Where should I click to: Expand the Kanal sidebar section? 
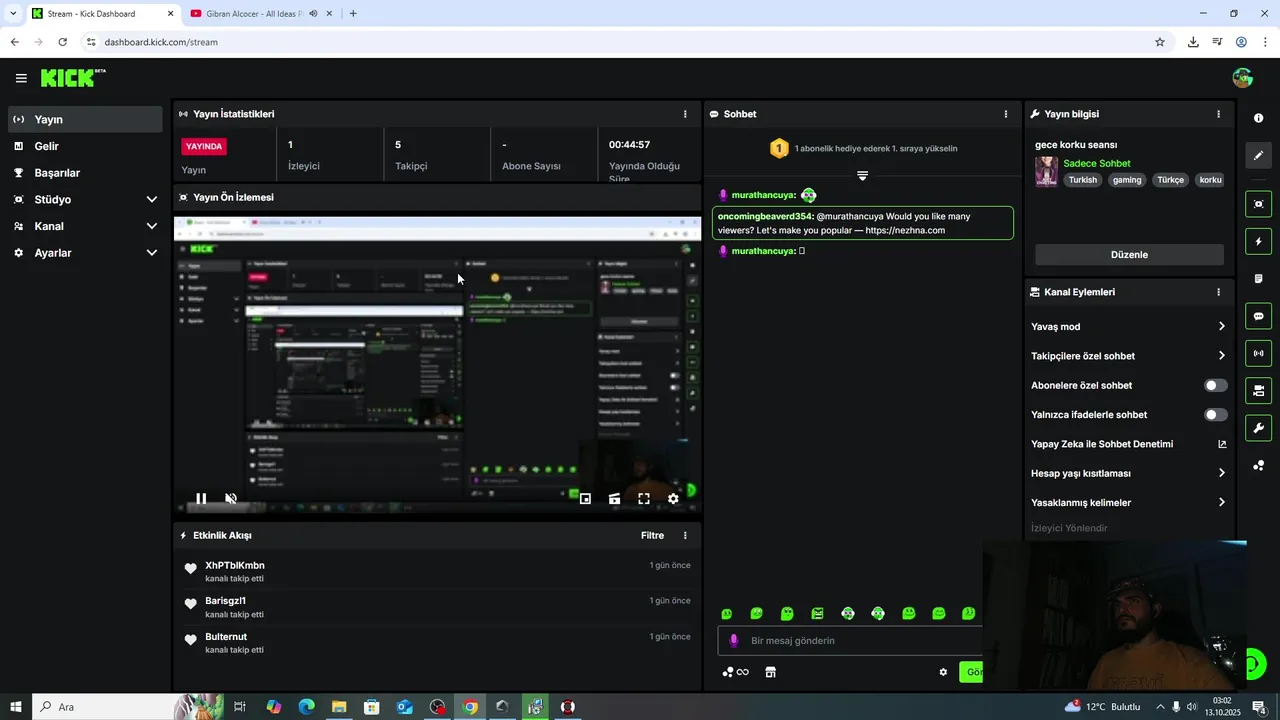click(x=85, y=226)
